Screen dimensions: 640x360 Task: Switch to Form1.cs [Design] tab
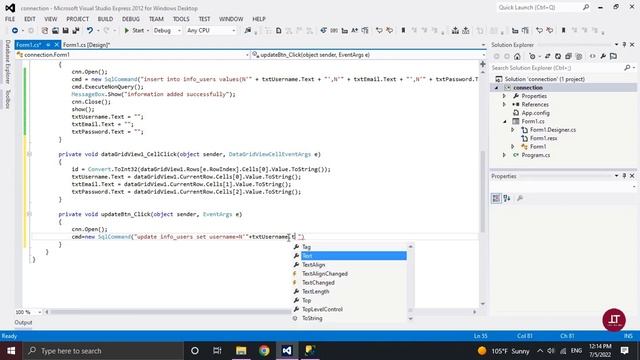click(87, 45)
